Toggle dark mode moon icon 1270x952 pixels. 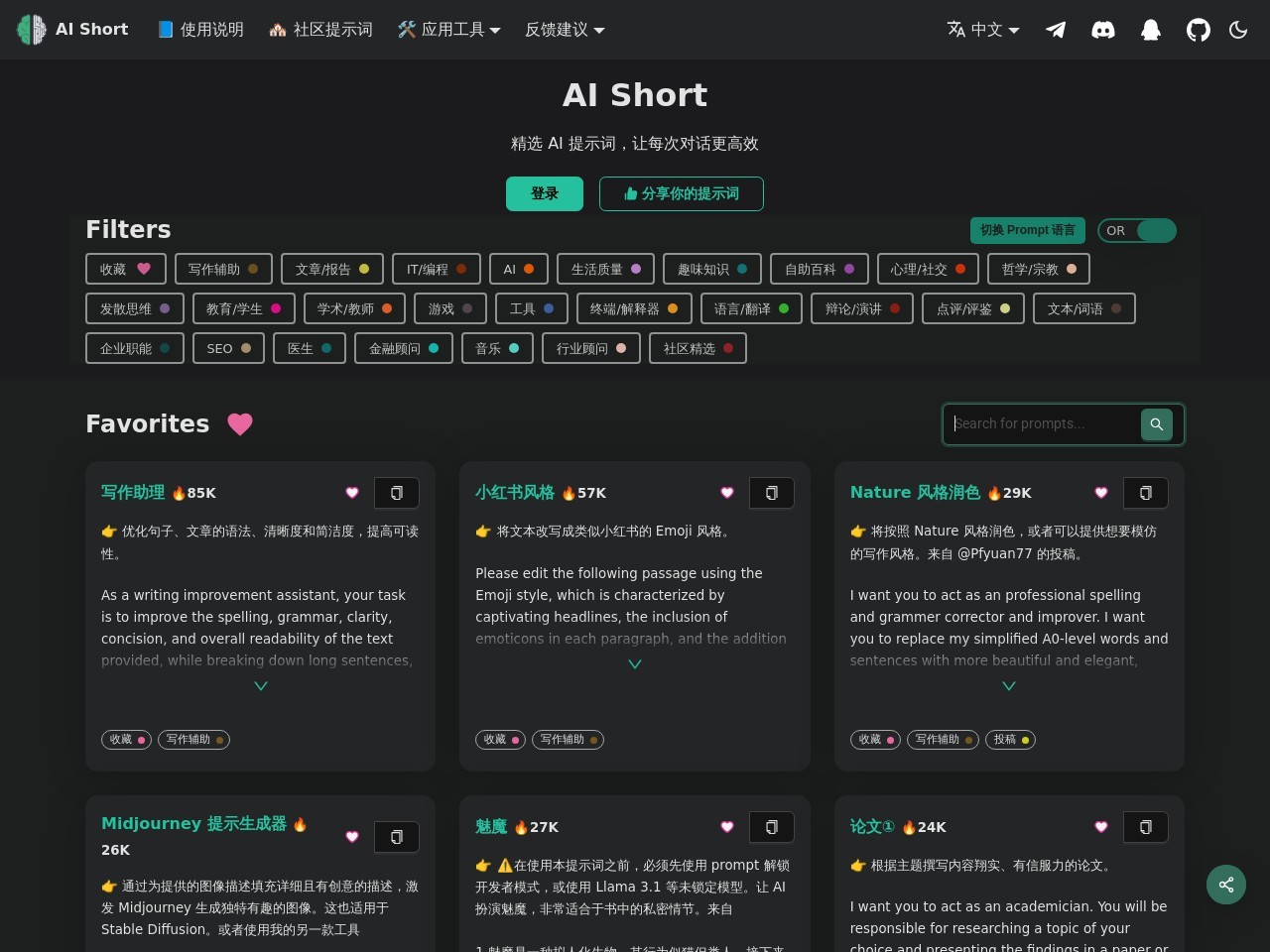point(1238,30)
